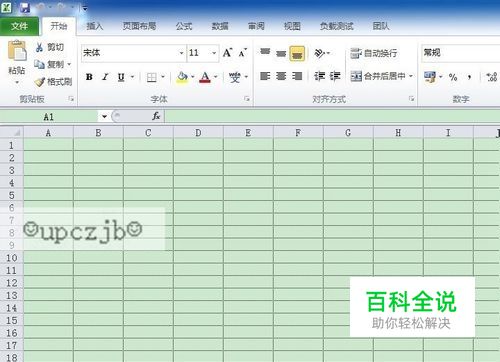This screenshot has height=362, width=500.
Task: Open the Clipboard group dialog launcher
Action: (x=71, y=99)
